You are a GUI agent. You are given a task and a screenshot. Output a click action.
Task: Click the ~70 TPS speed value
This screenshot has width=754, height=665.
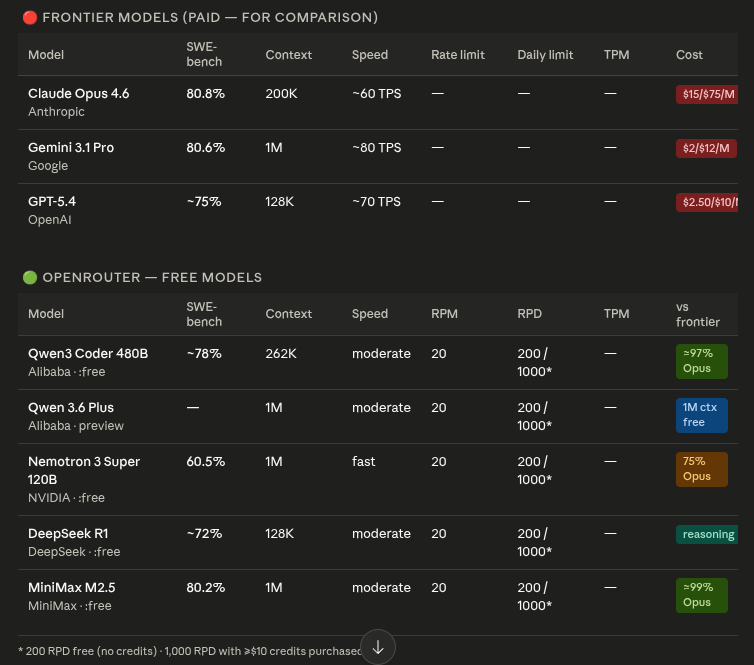(377, 201)
